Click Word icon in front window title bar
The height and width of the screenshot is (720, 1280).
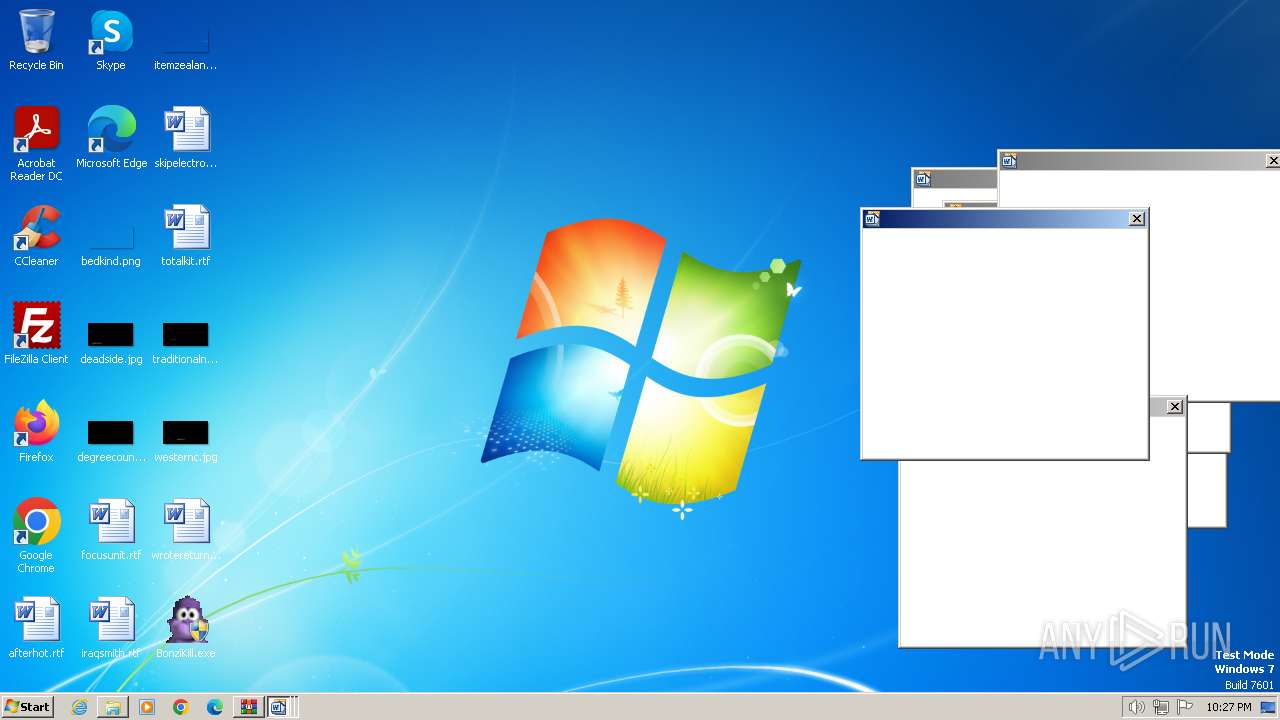pos(872,219)
